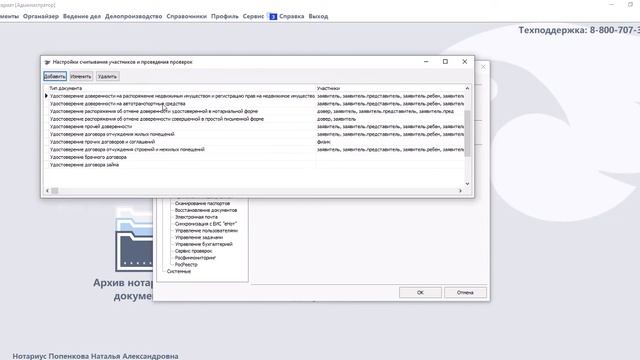The width and height of the screenshot is (640, 360).
Task: Click the vertical scrollbar up arrow
Action: point(467,88)
